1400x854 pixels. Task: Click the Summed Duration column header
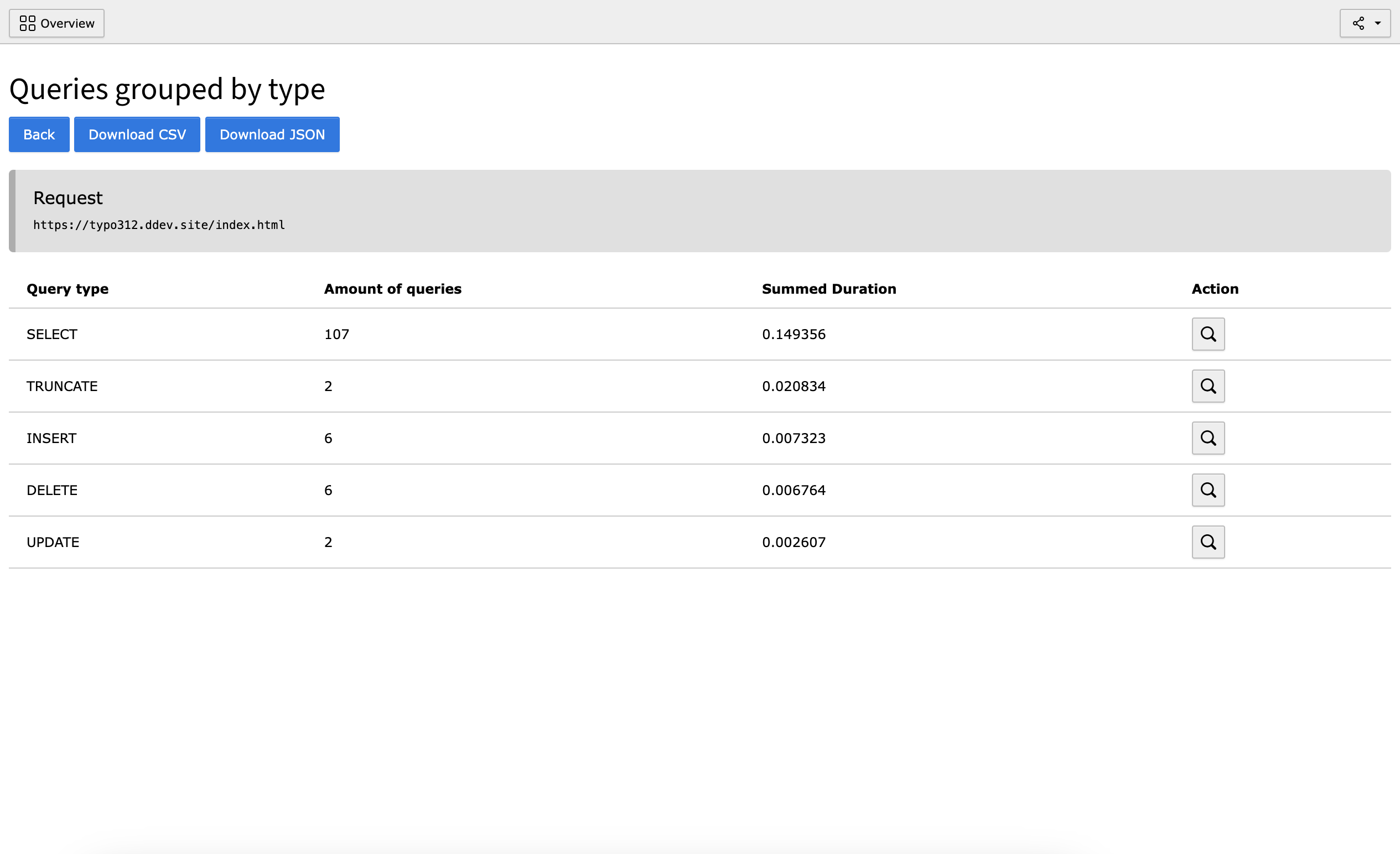[x=828, y=289]
